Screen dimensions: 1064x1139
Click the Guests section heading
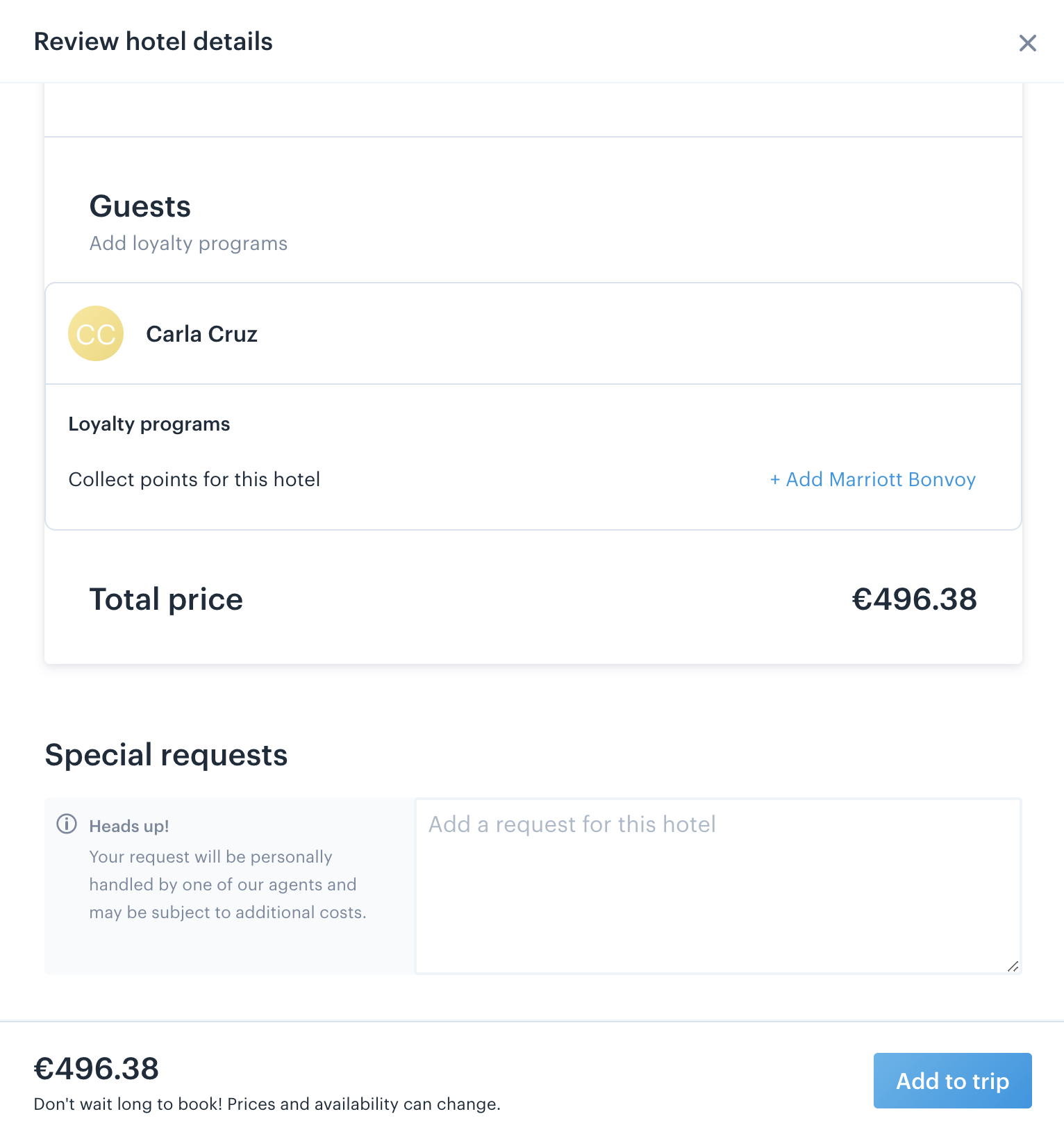pos(140,206)
